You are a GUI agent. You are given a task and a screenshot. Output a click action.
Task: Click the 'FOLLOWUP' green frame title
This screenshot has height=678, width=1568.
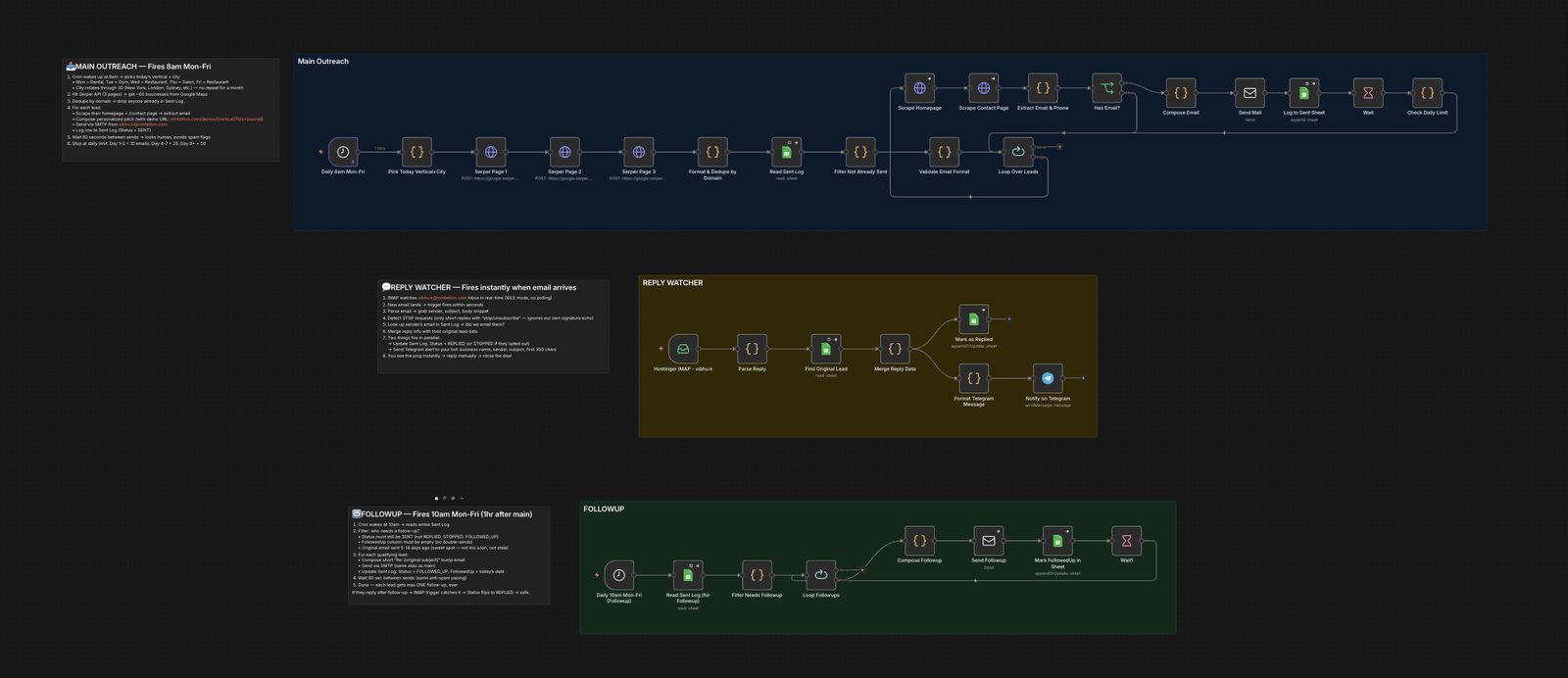pos(604,509)
